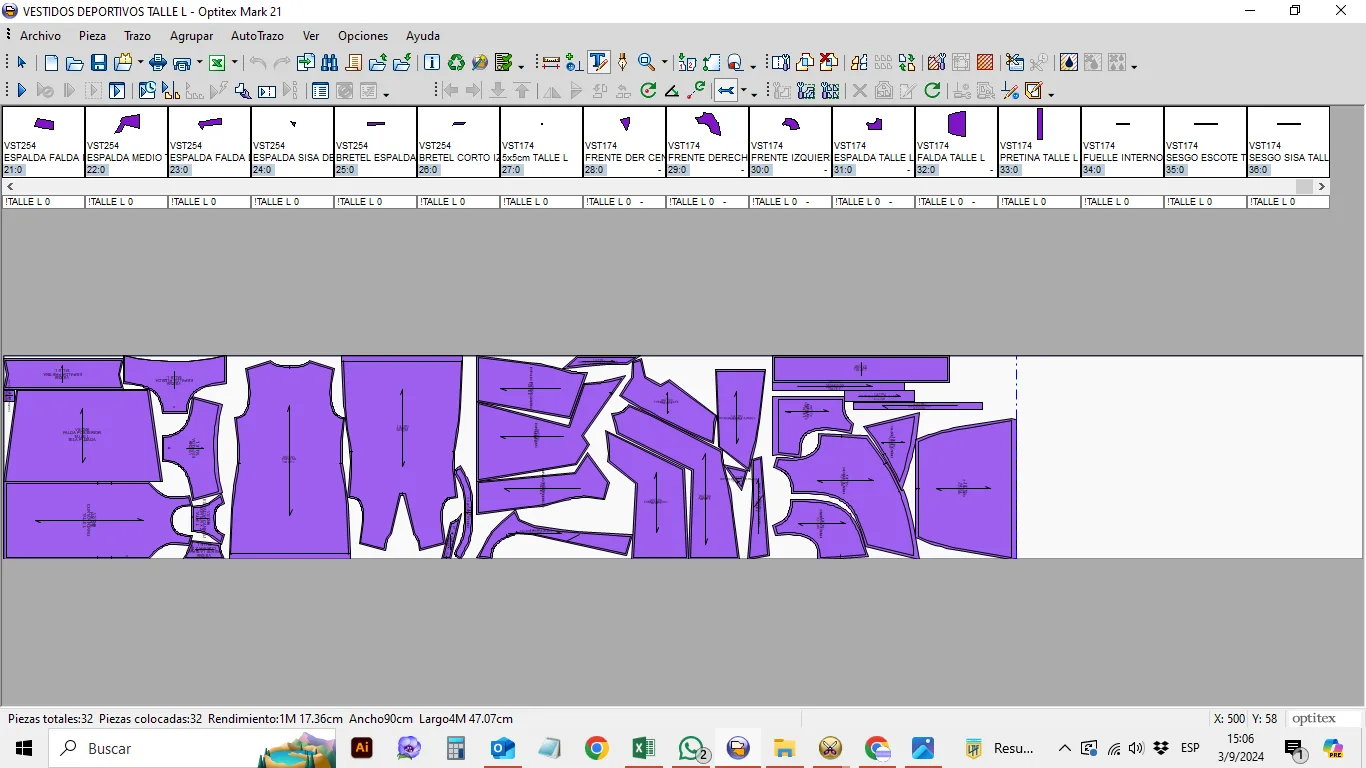1366x768 pixels.
Task: Open dropdown arrow next to plotter icon
Action: pos(199,63)
